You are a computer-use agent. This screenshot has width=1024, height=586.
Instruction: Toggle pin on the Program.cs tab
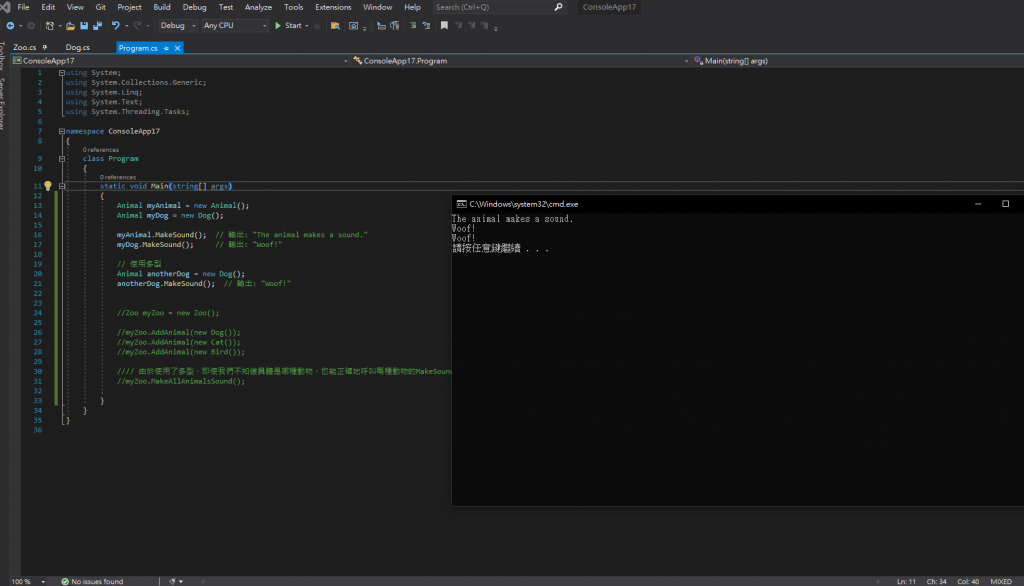point(166,48)
